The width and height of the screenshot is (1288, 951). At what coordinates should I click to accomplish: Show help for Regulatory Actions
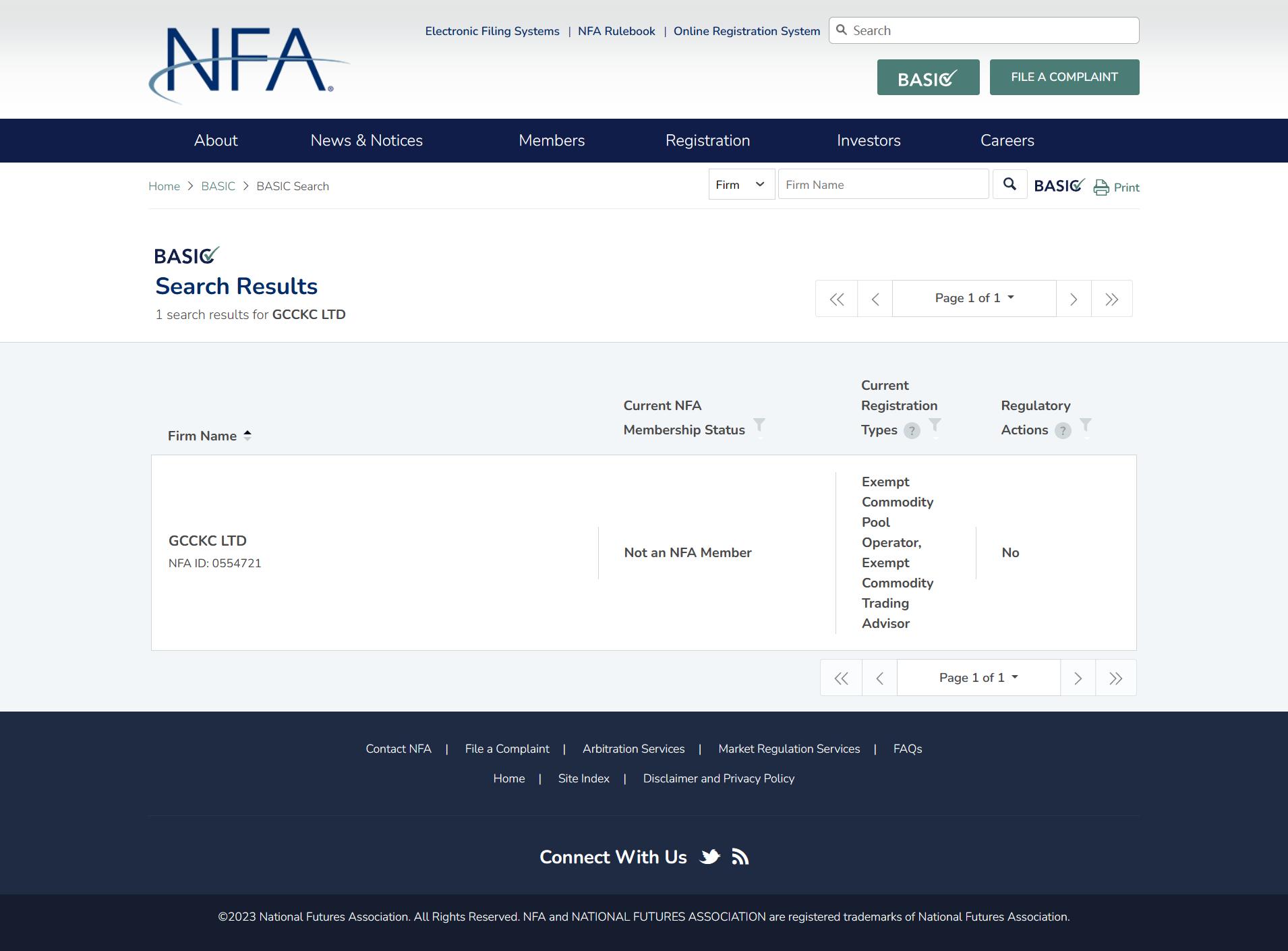(1063, 430)
